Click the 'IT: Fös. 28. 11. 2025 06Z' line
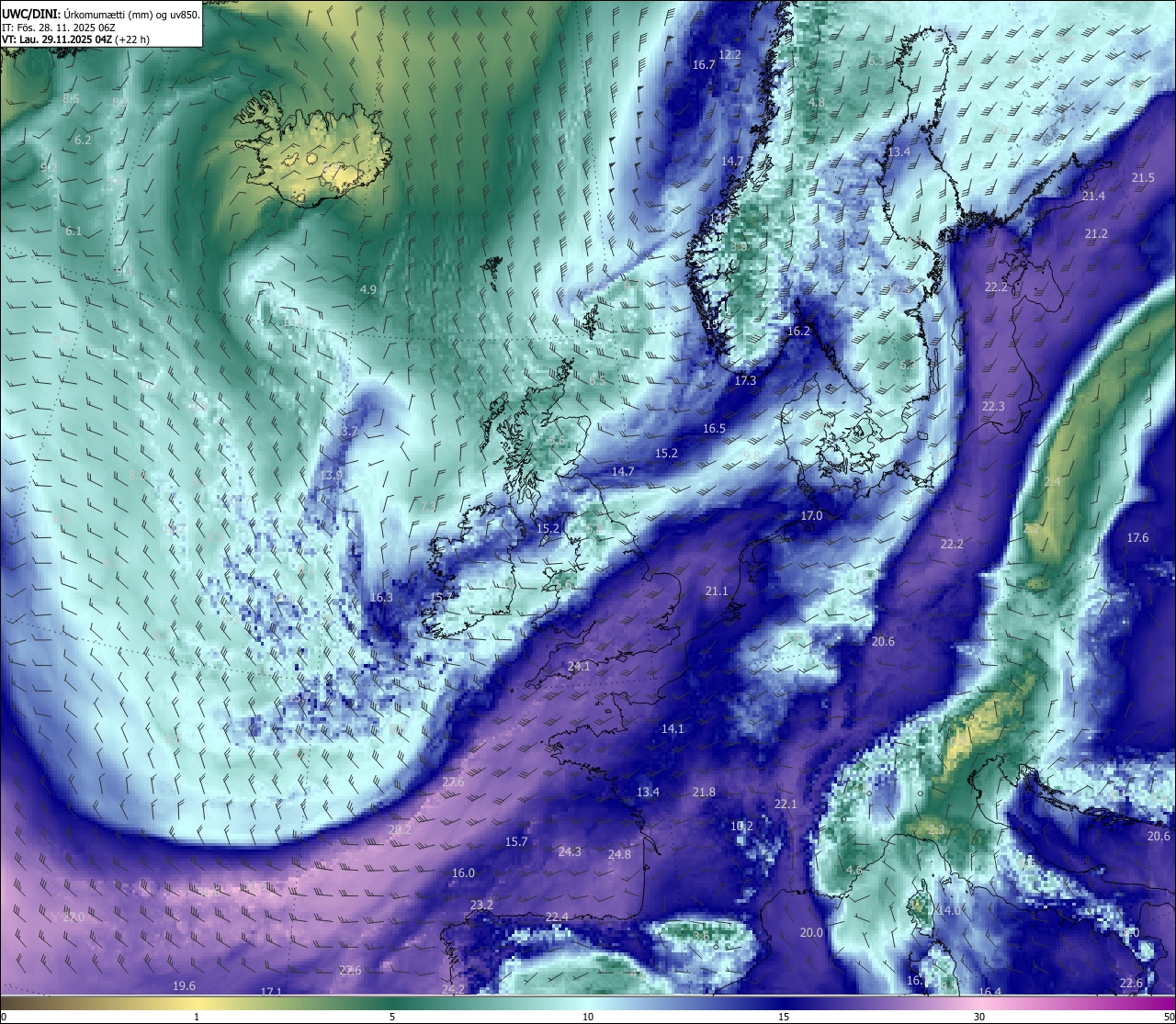This screenshot has height=1024, width=1176. 59,28
